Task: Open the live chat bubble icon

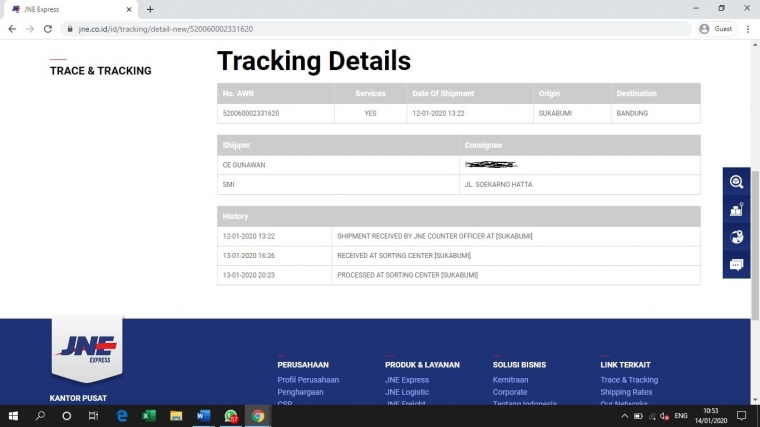Action: pos(737,264)
